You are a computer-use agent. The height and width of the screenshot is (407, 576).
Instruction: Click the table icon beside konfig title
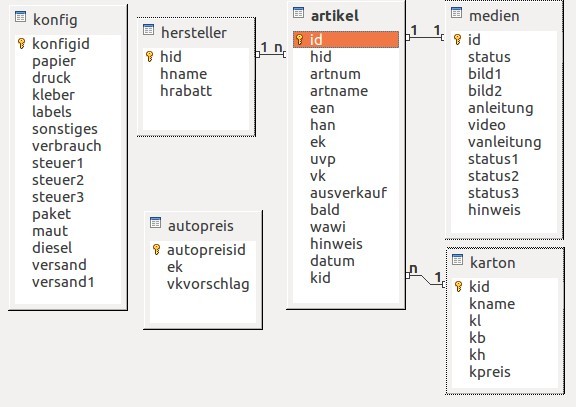20,17
